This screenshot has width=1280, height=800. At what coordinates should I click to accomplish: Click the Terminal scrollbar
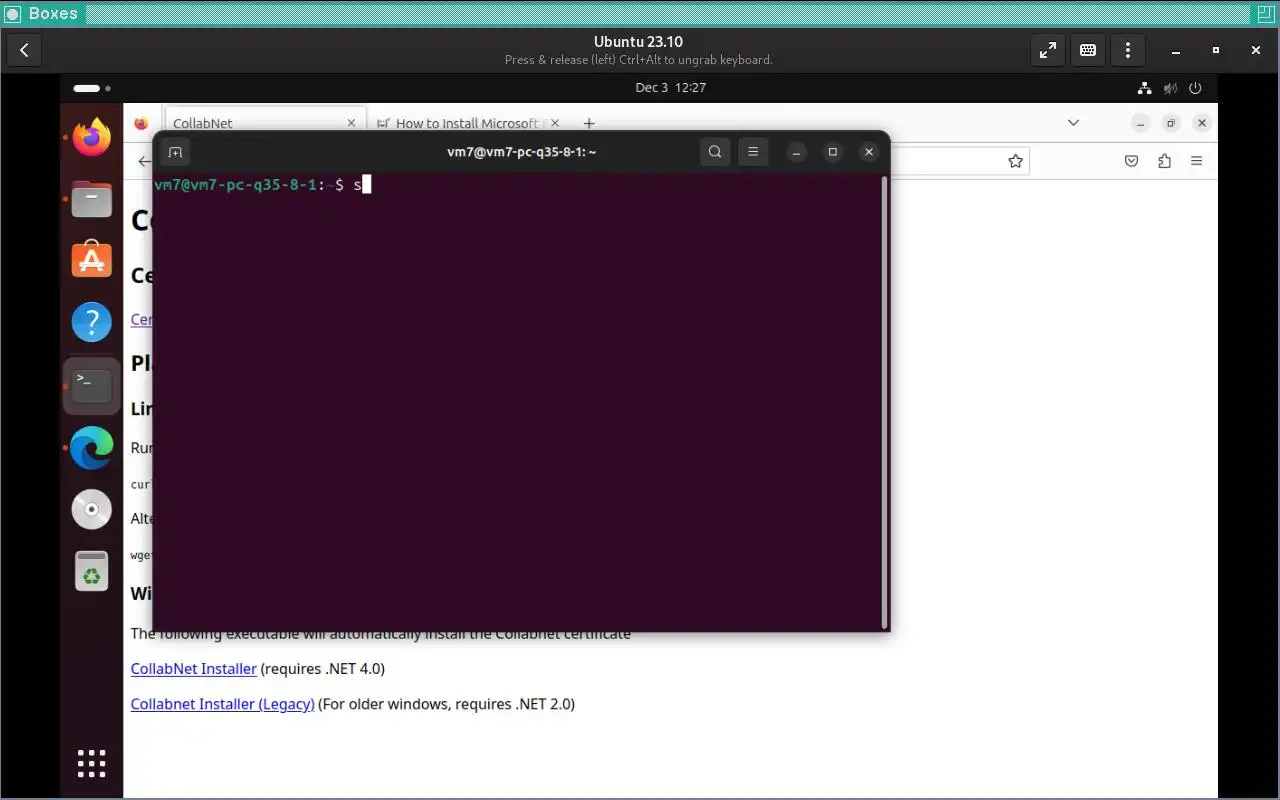884,402
